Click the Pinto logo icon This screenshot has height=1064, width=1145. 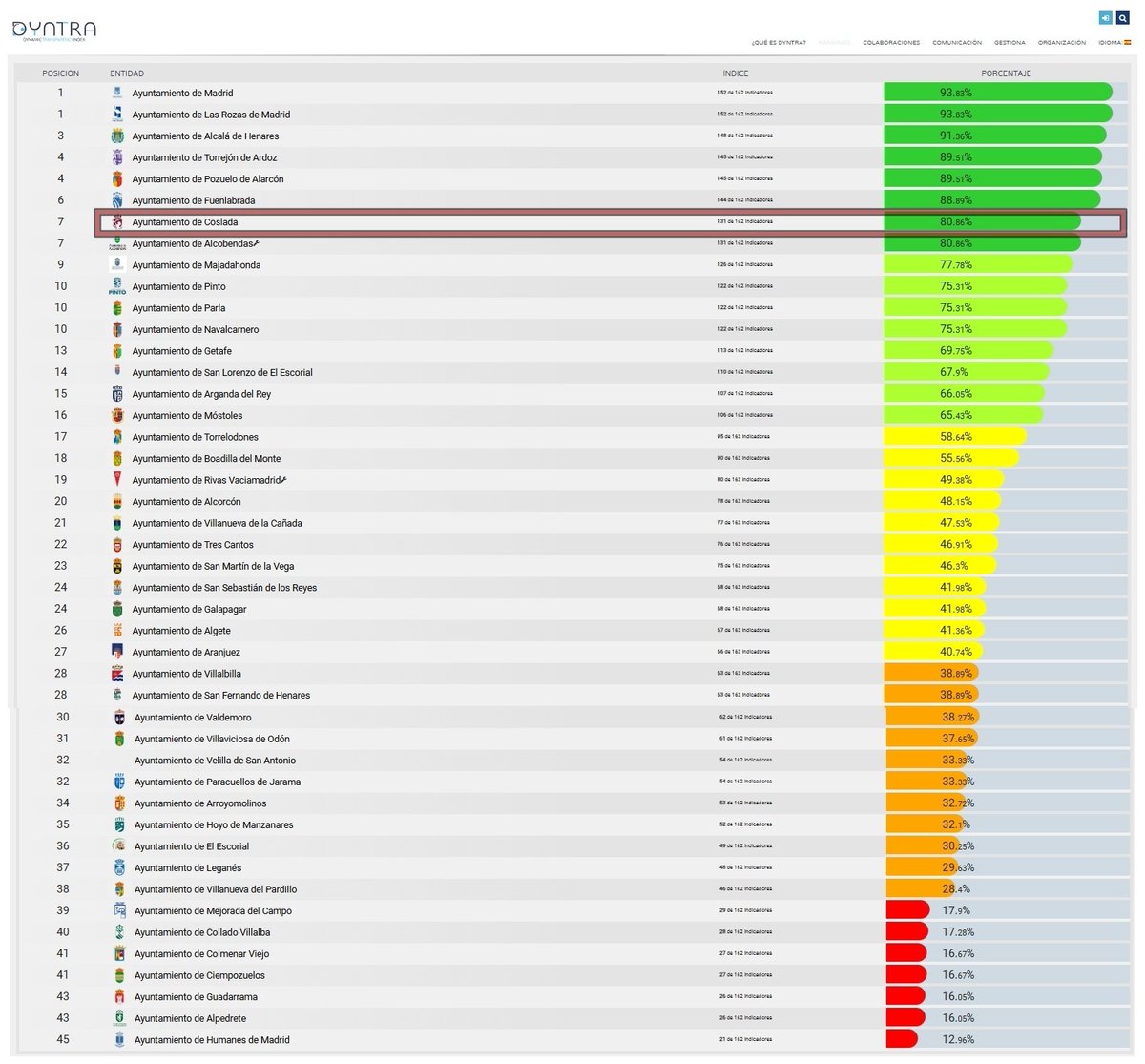coord(117,286)
